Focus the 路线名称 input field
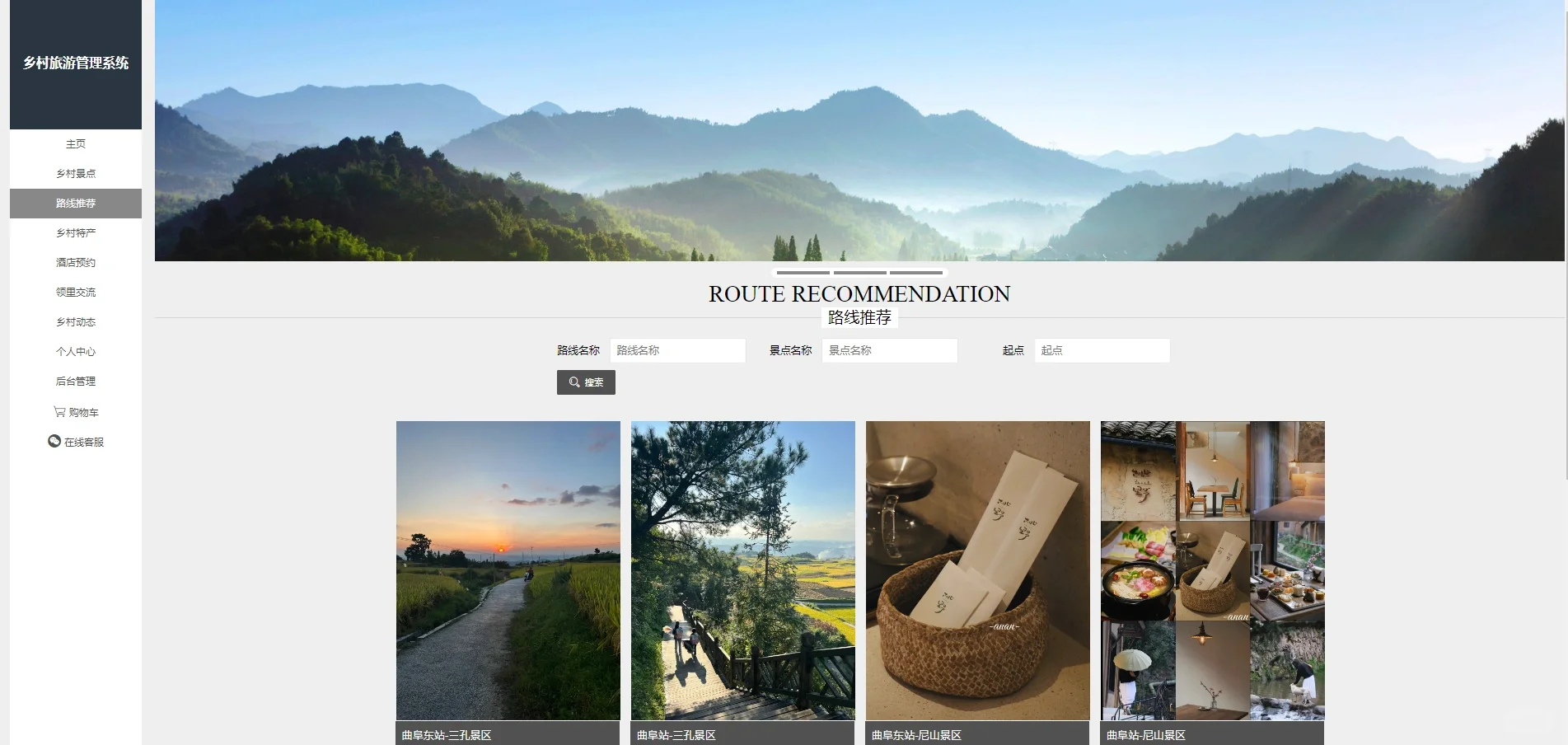1568x745 pixels. pyautogui.click(x=678, y=350)
